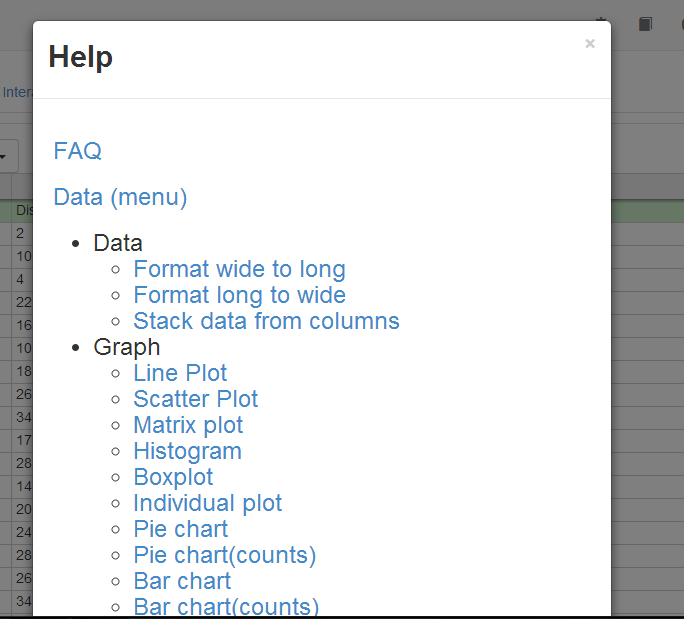This screenshot has height=619, width=684.
Task: Open Format long to wide help
Action: [239, 295]
